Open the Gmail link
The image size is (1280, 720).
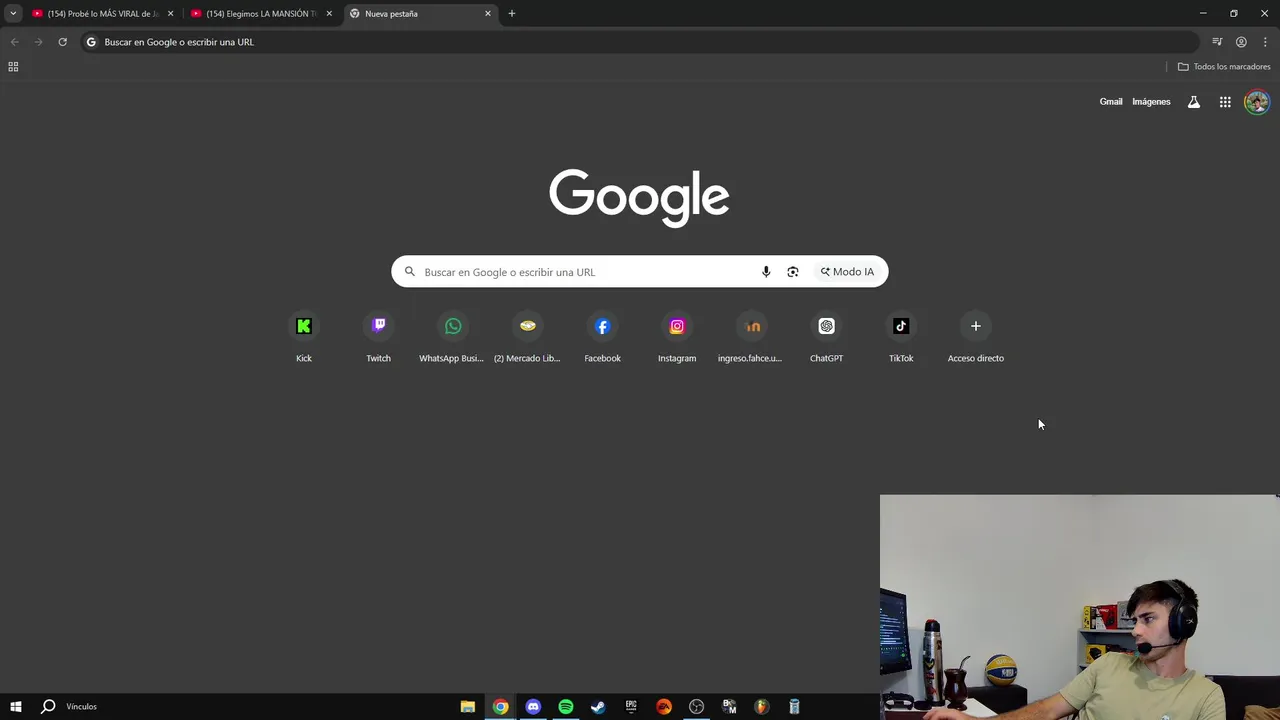coord(1111,102)
